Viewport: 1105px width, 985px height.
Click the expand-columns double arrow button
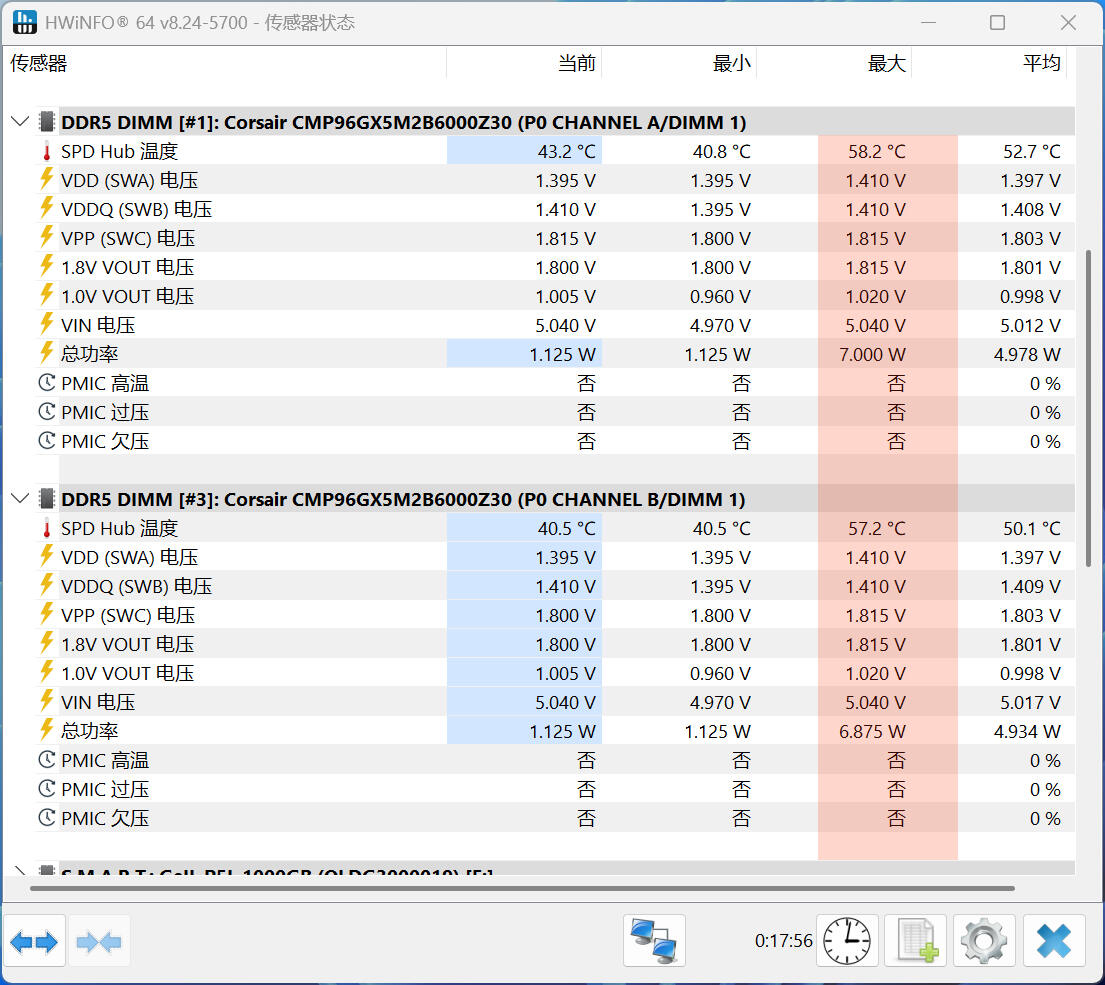point(34,941)
